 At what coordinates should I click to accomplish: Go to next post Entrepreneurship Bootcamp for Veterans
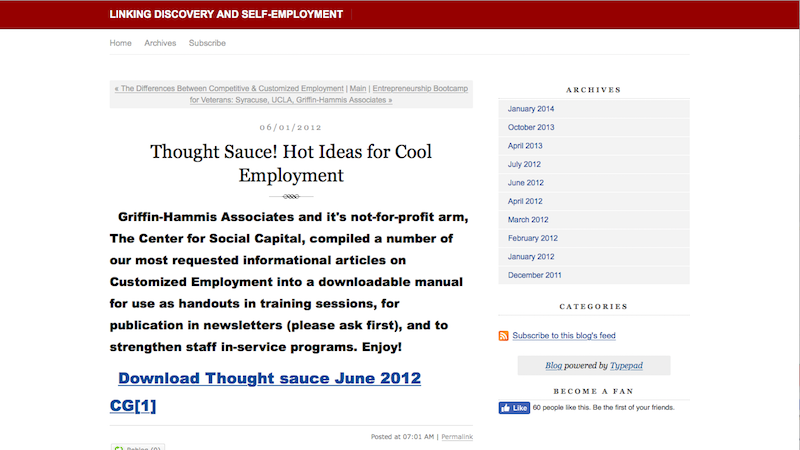329,94
